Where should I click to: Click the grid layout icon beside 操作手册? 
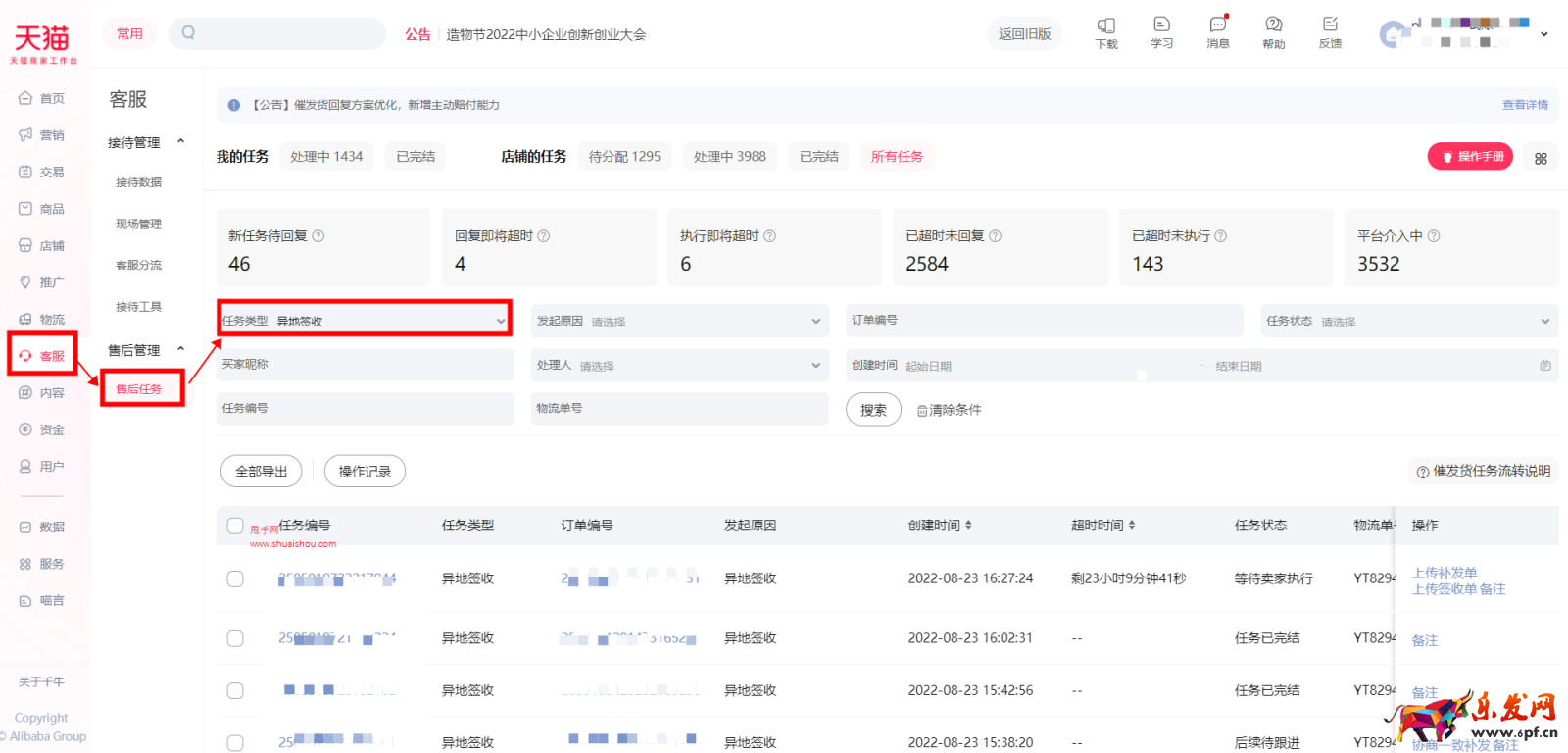pyautogui.click(x=1541, y=157)
